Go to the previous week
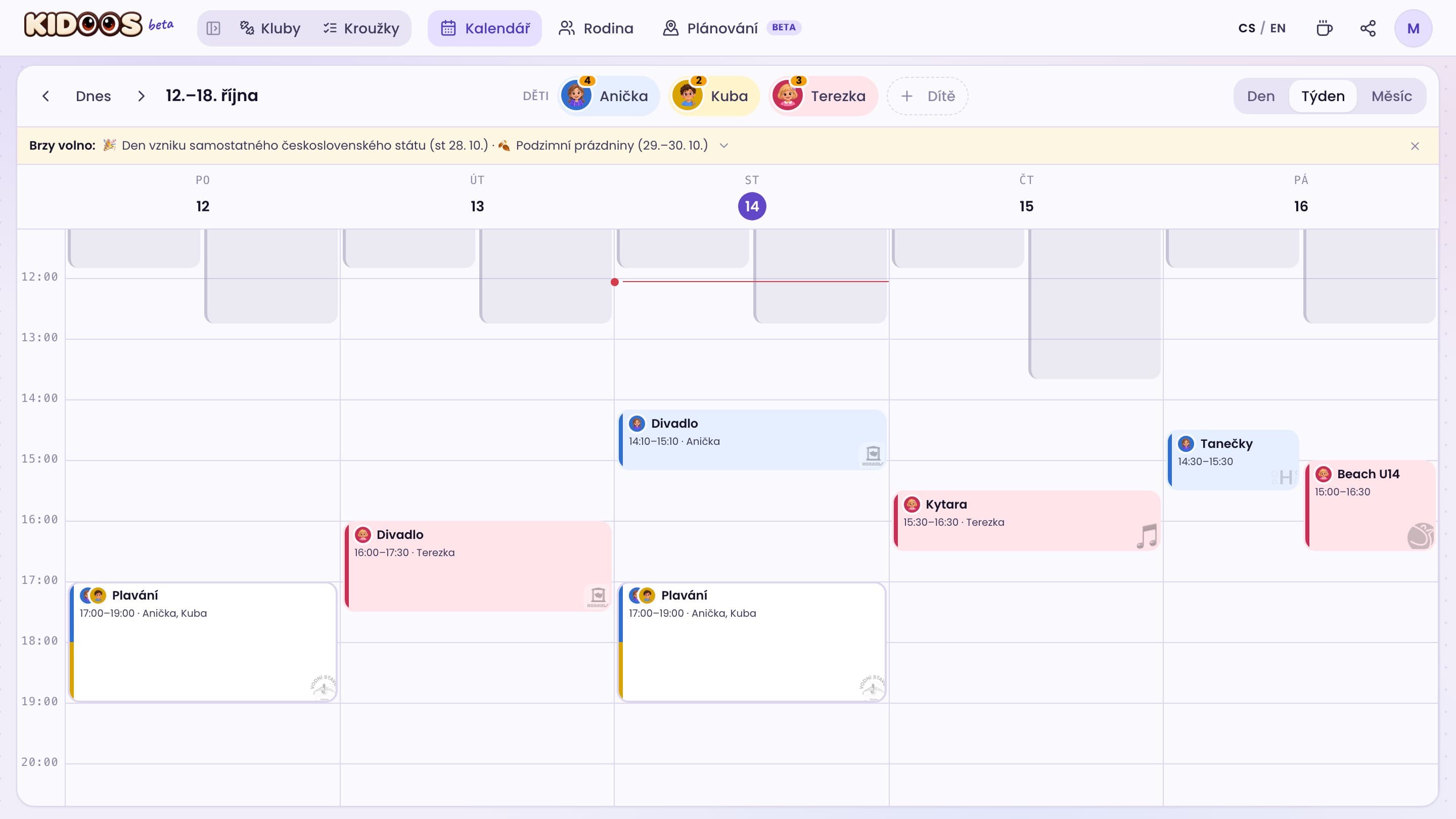1456x819 pixels. (x=46, y=96)
